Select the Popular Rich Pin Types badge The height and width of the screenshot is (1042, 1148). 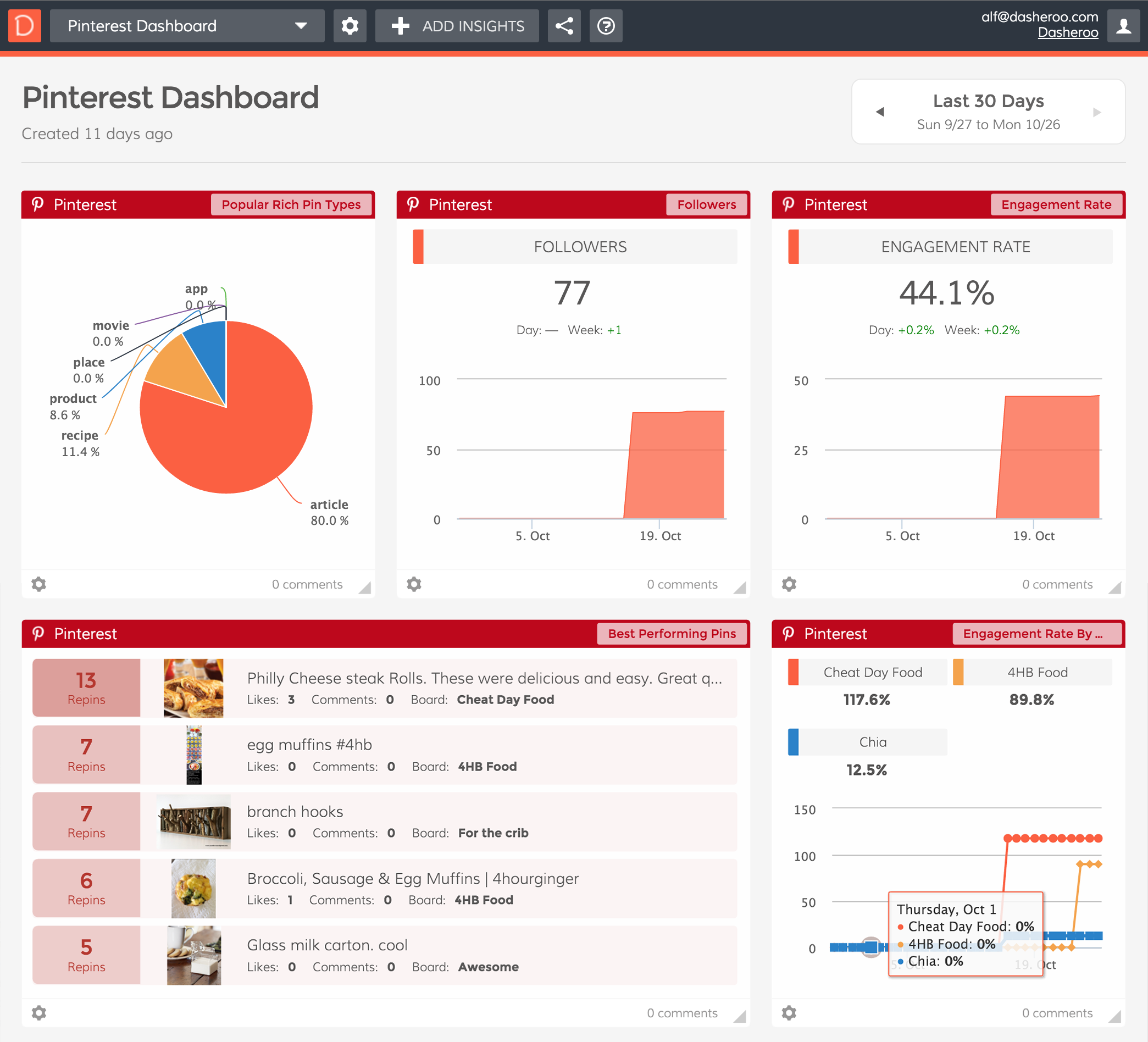[291, 204]
